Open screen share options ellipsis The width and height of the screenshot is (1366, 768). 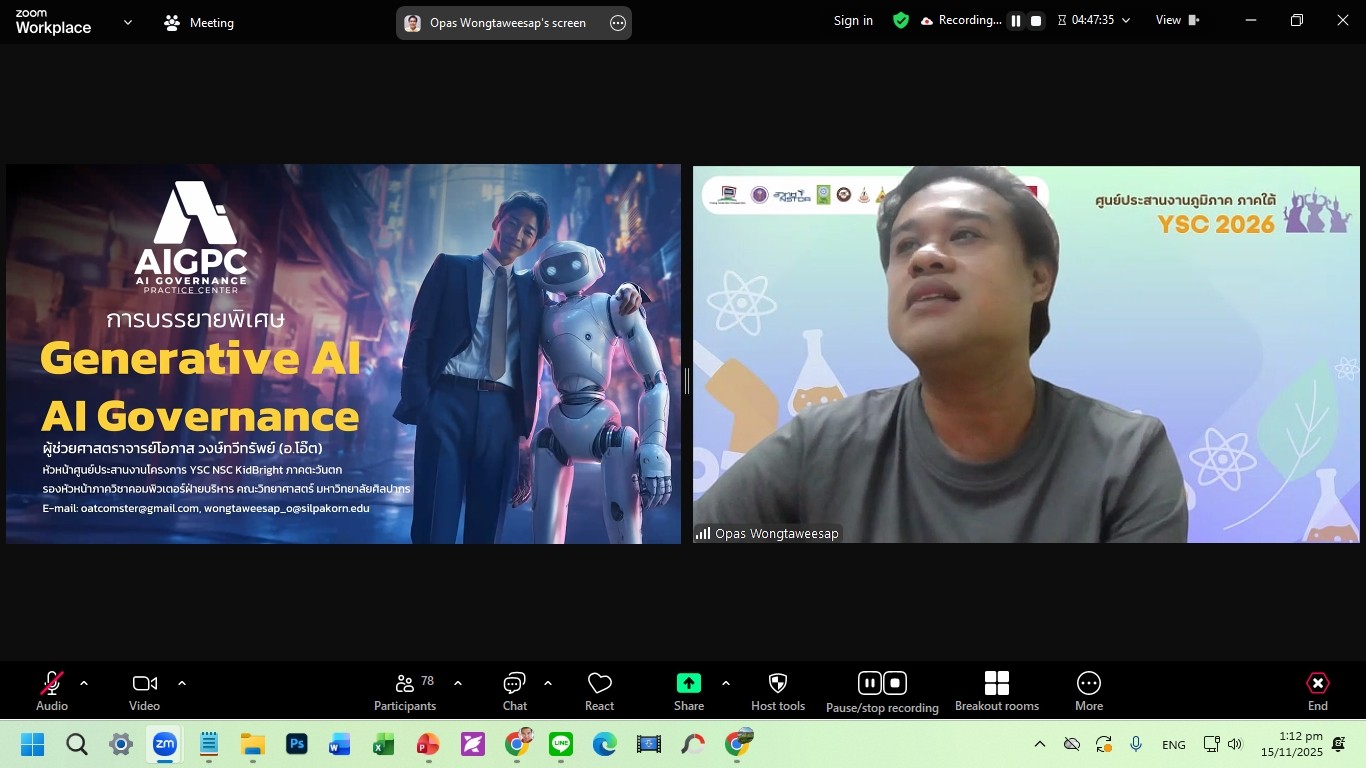pos(618,23)
